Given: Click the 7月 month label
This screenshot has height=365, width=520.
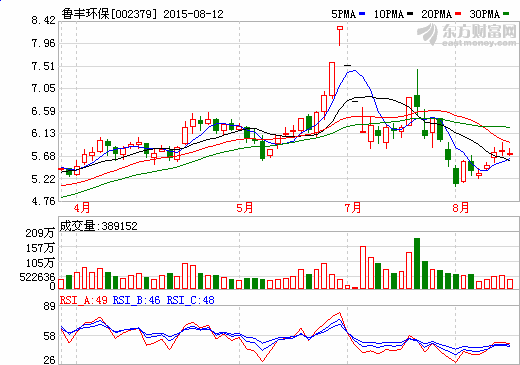Looking at the screenshot, I should [x=353, y=208].
